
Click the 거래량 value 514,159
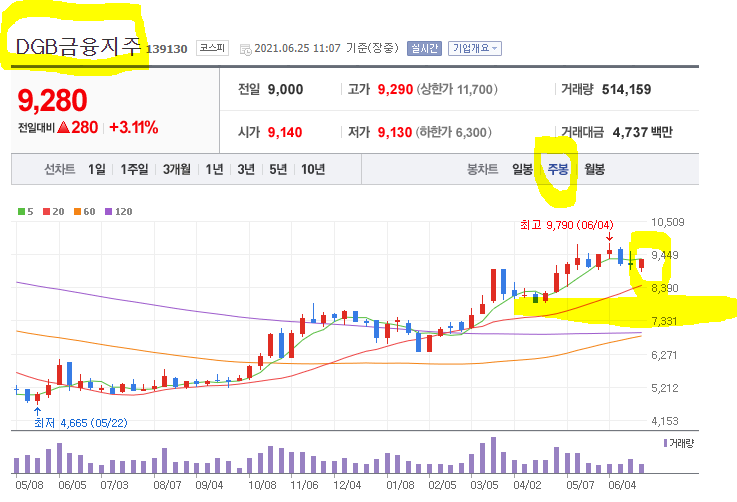point(627,89)
